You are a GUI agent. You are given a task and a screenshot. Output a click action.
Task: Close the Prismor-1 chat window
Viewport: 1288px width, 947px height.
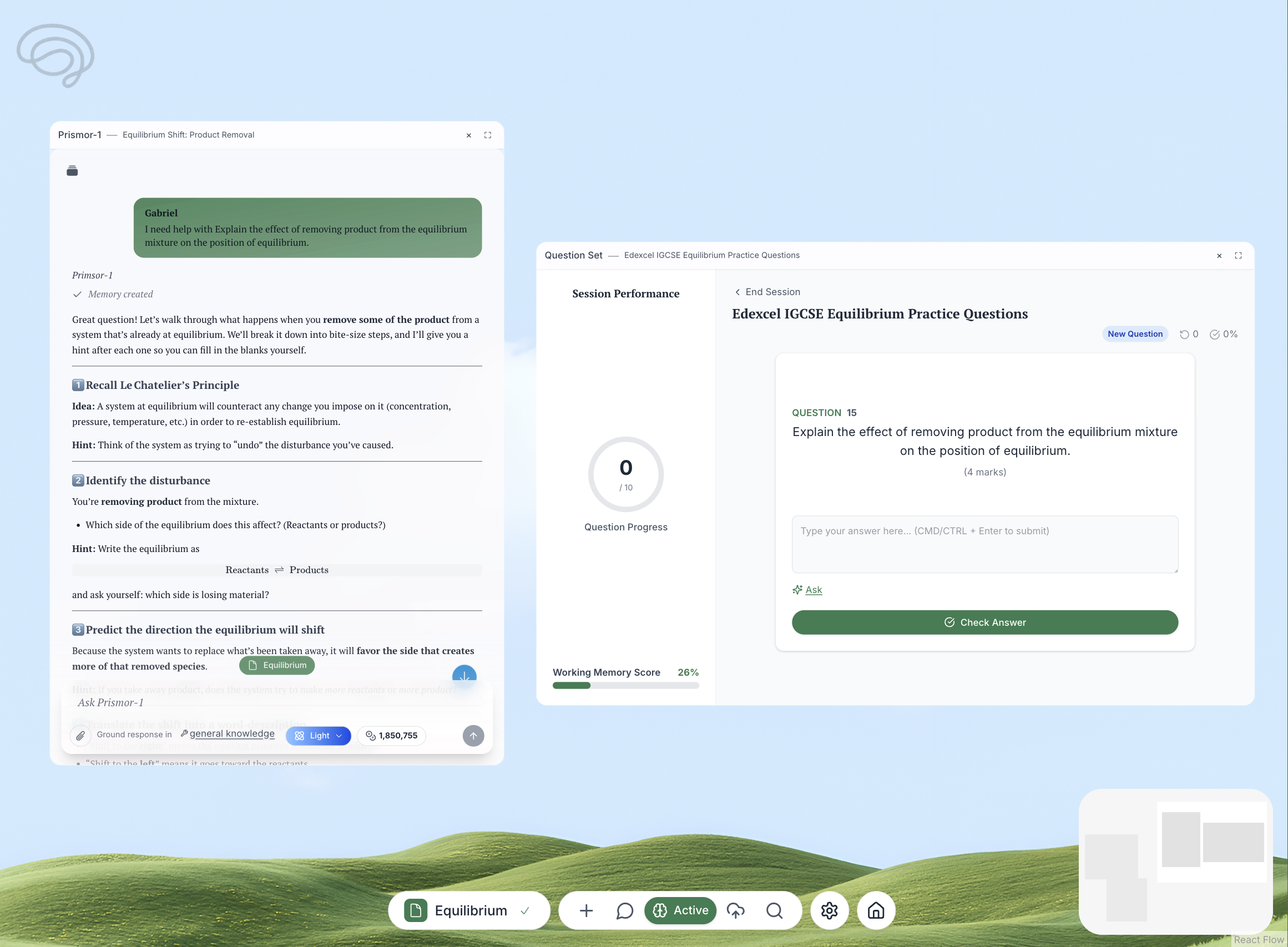pos(468,135)
